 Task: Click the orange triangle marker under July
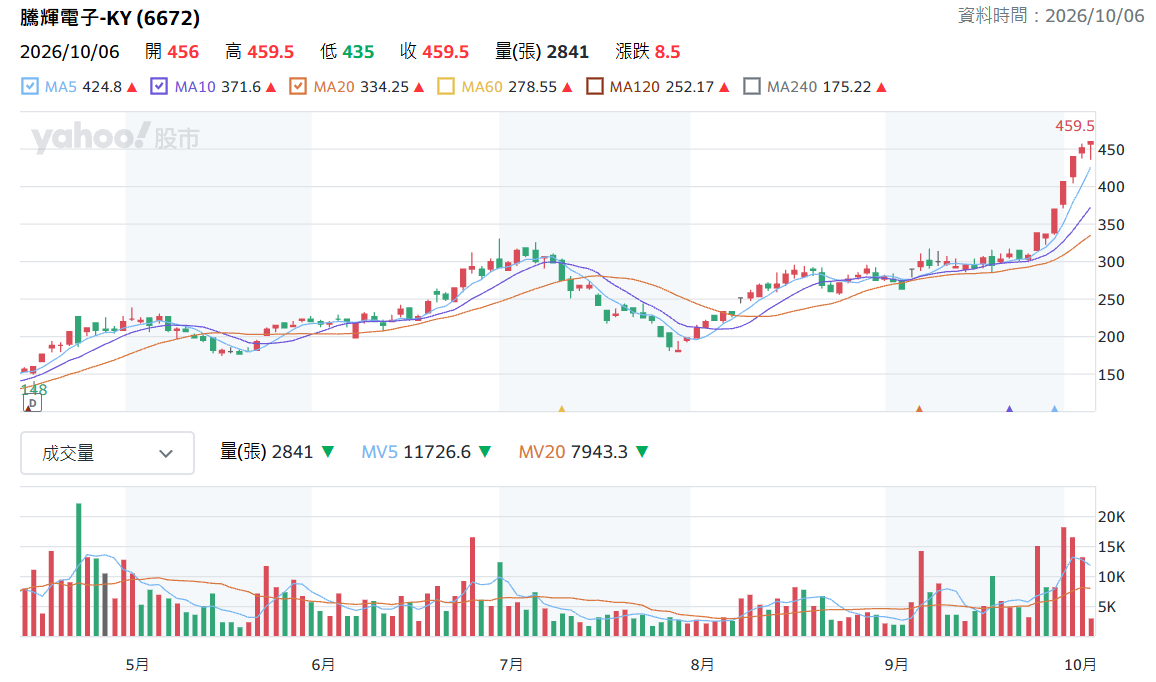click(x=562, y=408)
